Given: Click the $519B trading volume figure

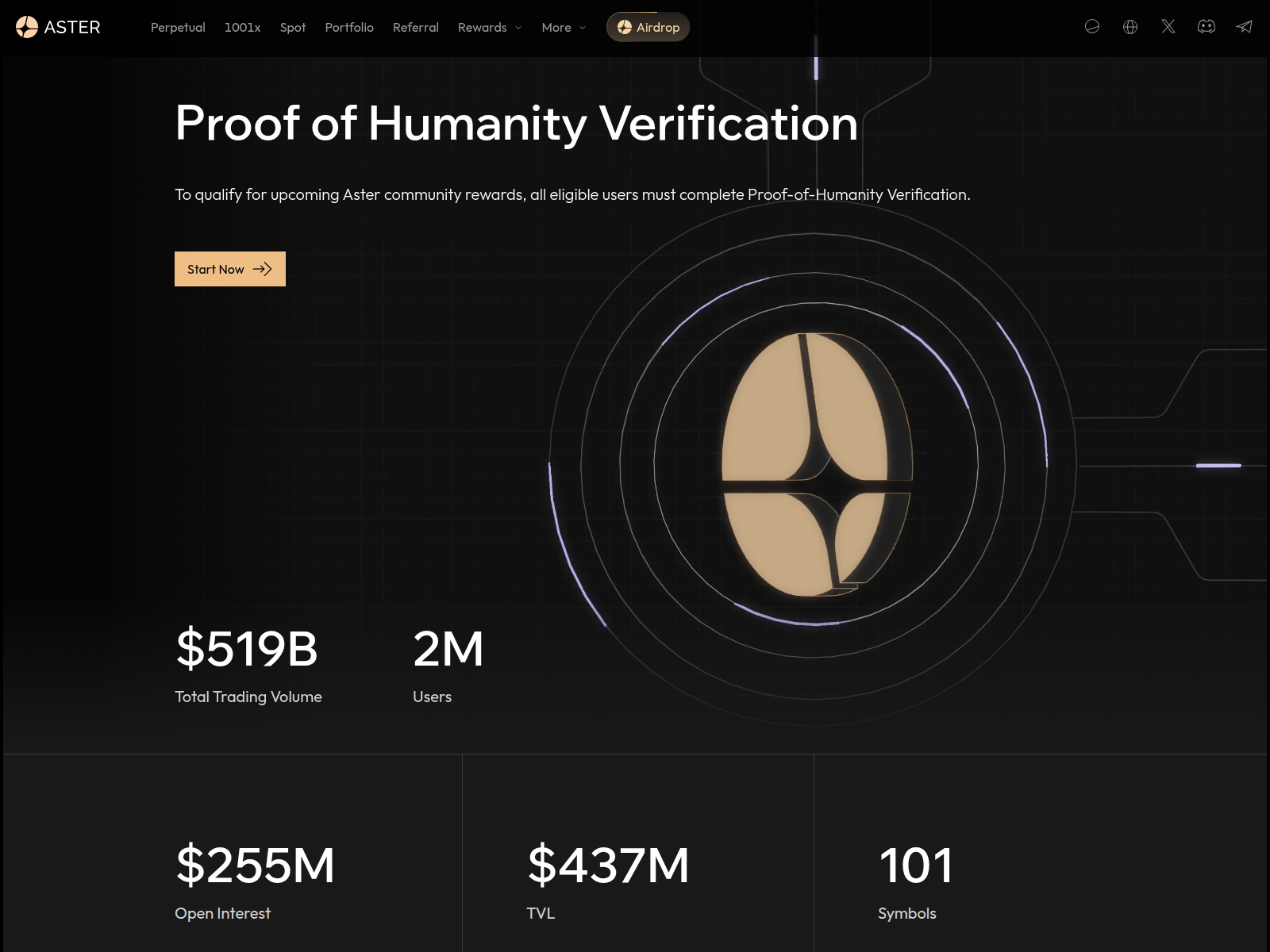Looking at the screenshot, I should pyautogui.click(x=247, y=649).
